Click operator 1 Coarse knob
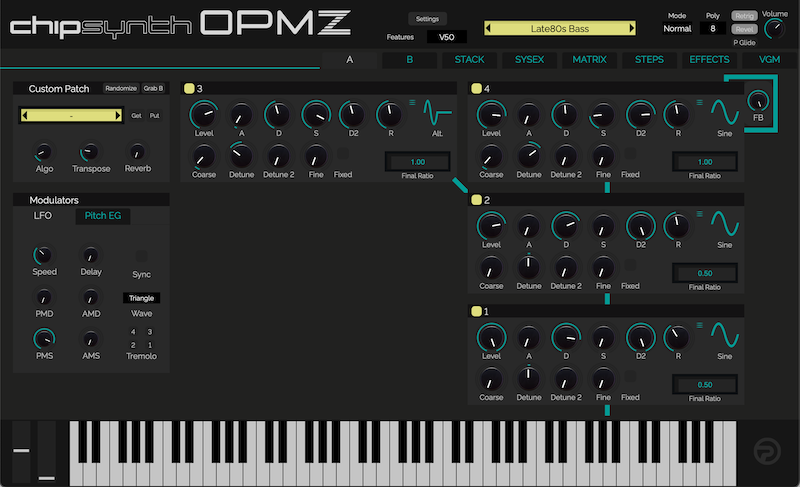 [x=491, y=379]
